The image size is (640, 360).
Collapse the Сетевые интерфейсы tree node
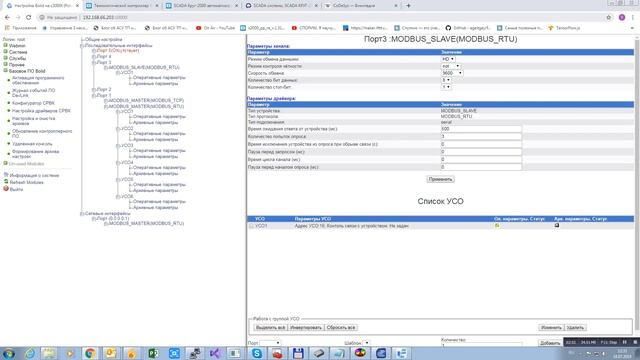(82, 213)
